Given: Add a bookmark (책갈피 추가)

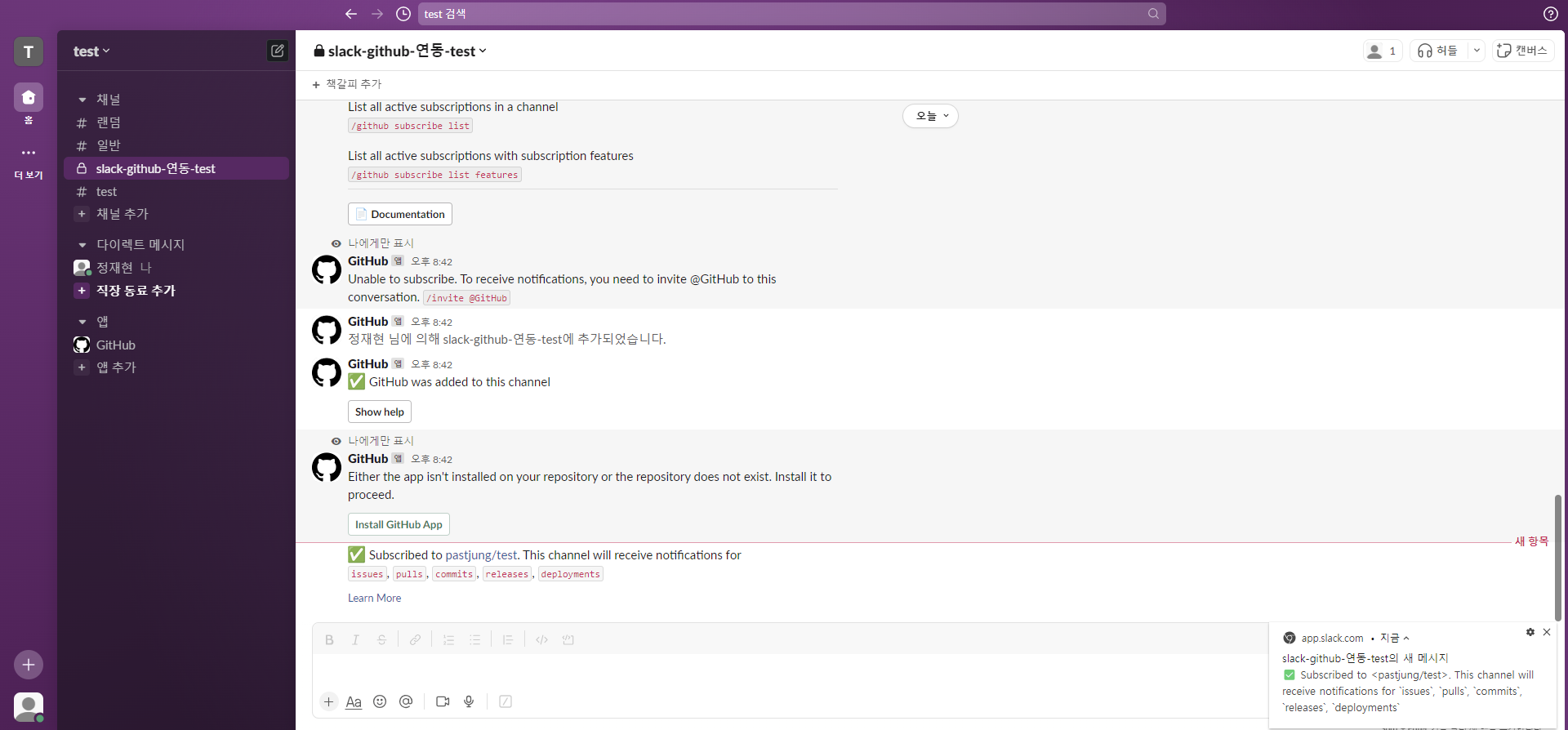Looking at the screenshot, I should tap(347, 84).
